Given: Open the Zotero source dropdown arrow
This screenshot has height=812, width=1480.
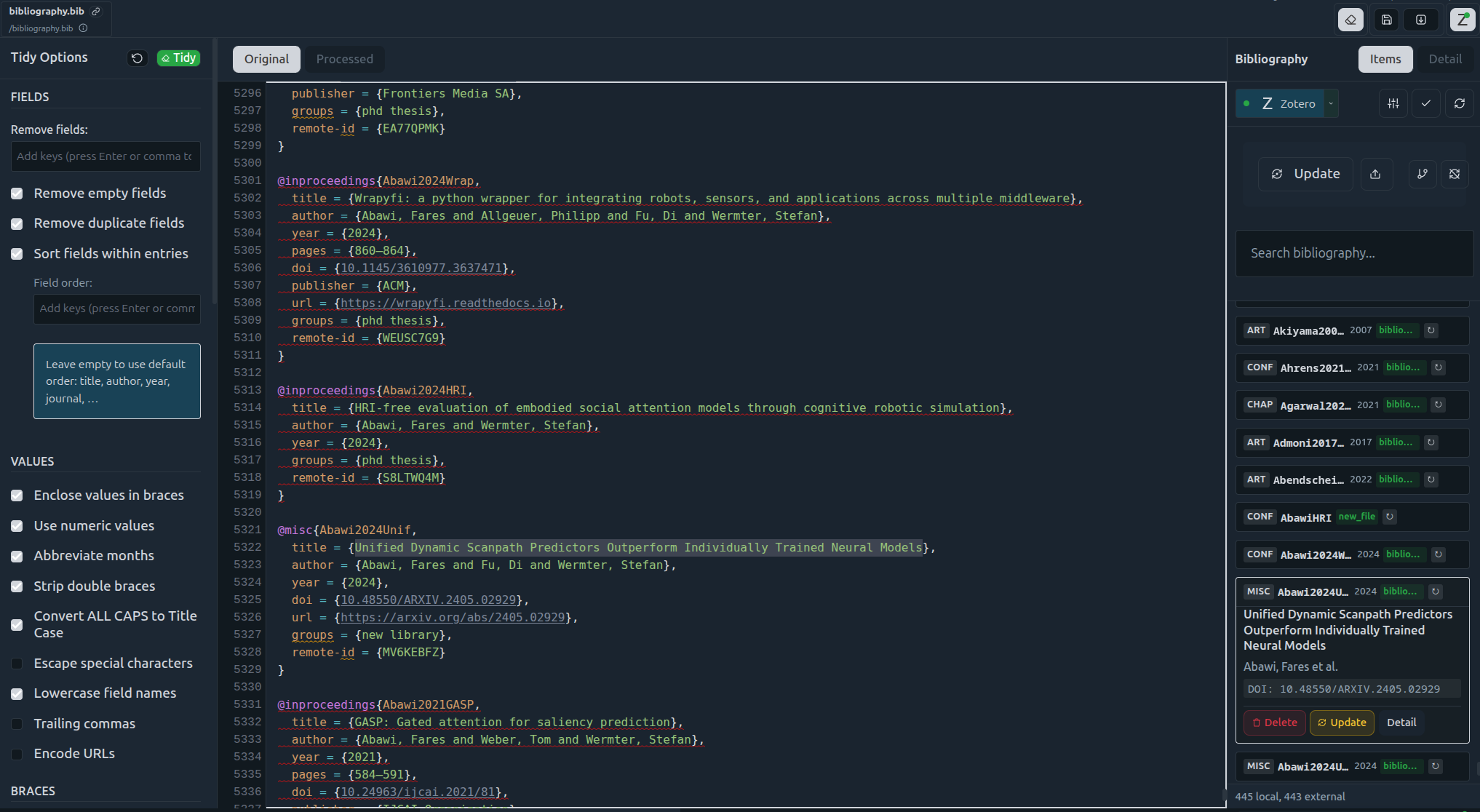Looking at the screenshot, I should click(1331, 103).
